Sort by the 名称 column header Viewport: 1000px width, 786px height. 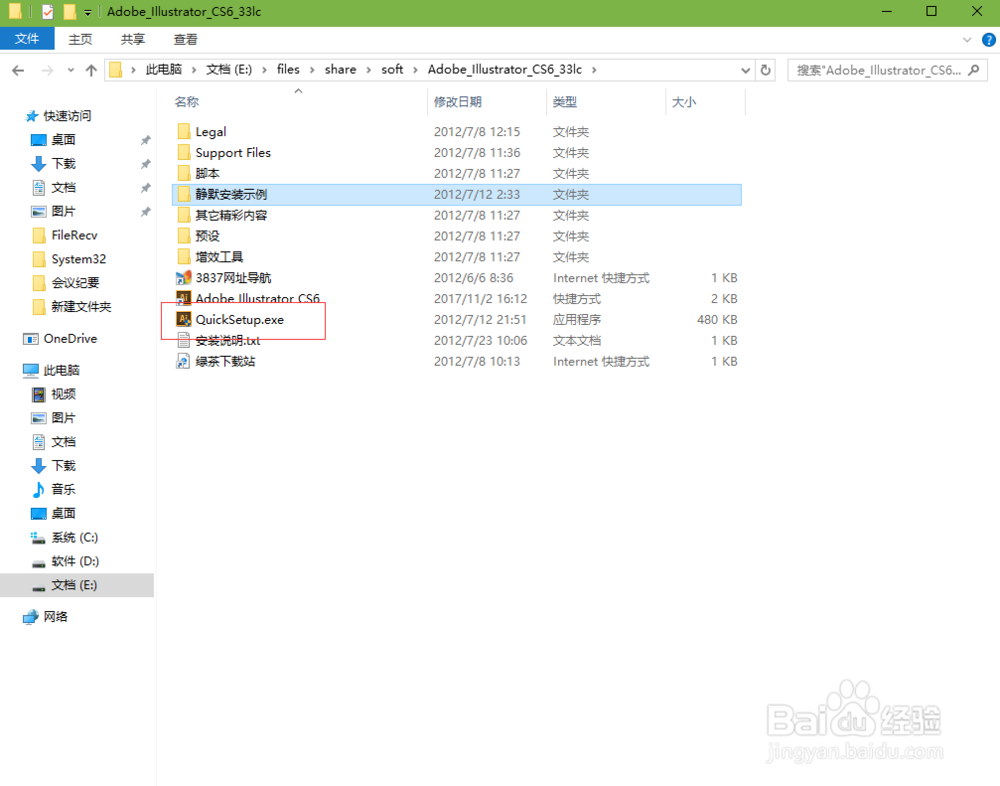[x=187, y=102]
